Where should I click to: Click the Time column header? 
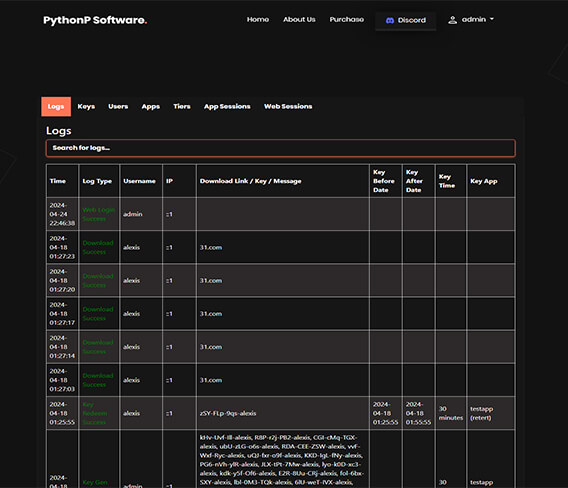click(x=58, y=181)
